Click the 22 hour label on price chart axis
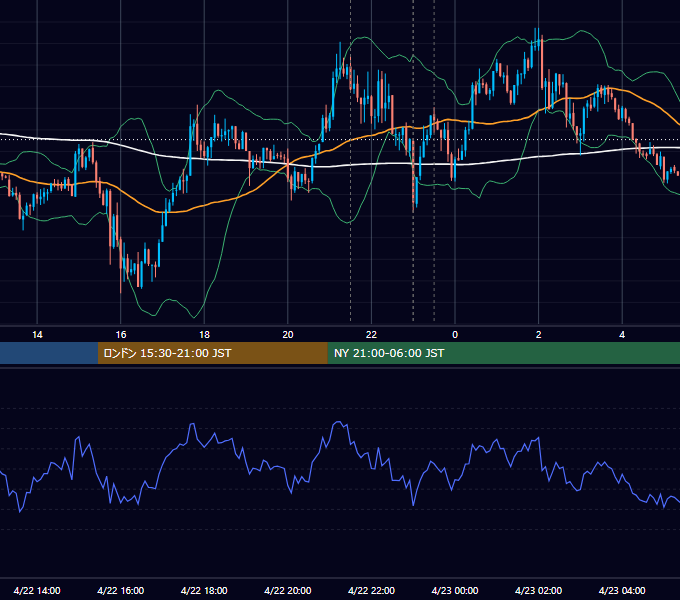The width and height of the screenshot is (680, 600). point(371,335)
